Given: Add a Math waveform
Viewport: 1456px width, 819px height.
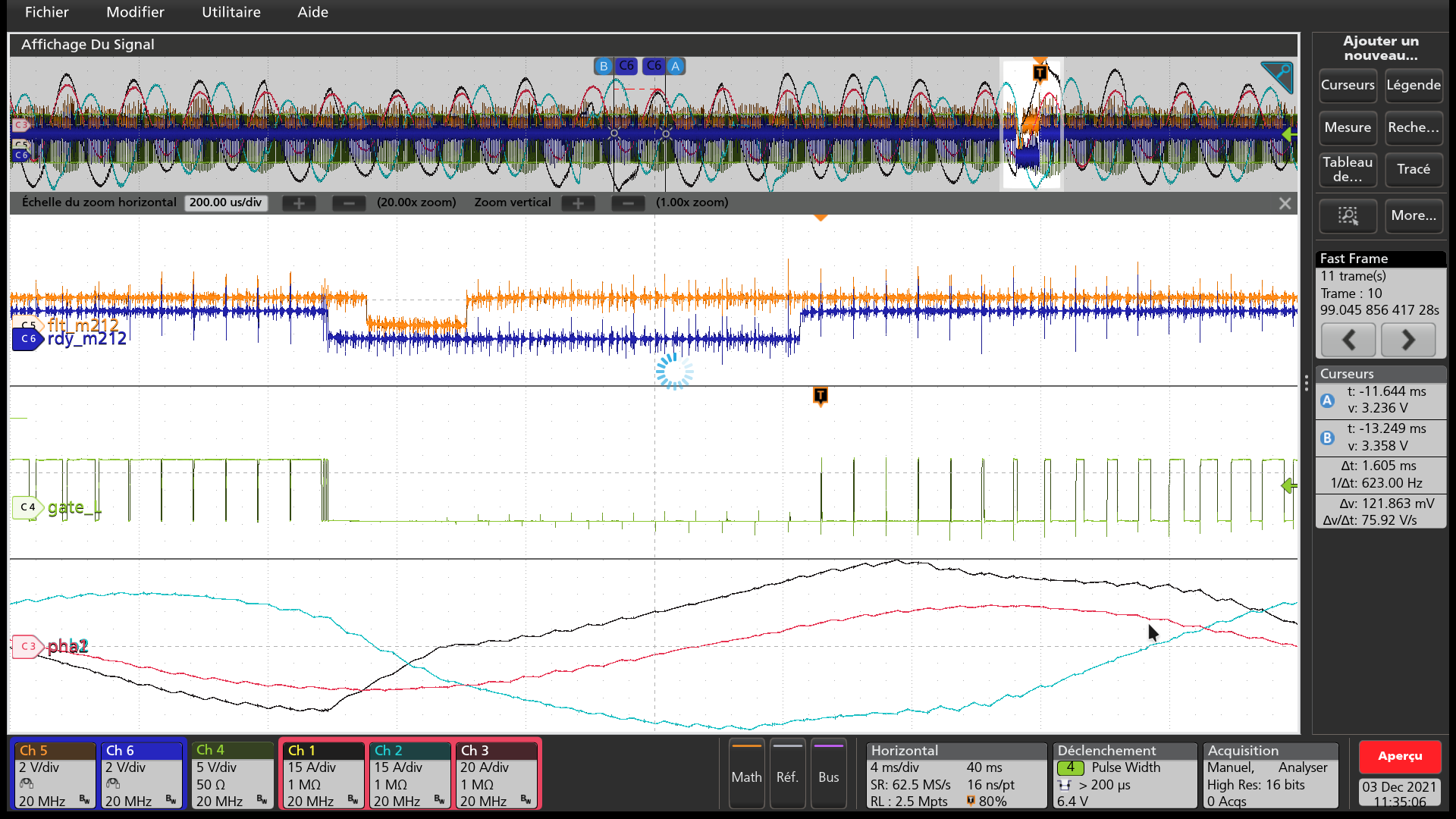Looking at the screenshot, I should (746, 773).
